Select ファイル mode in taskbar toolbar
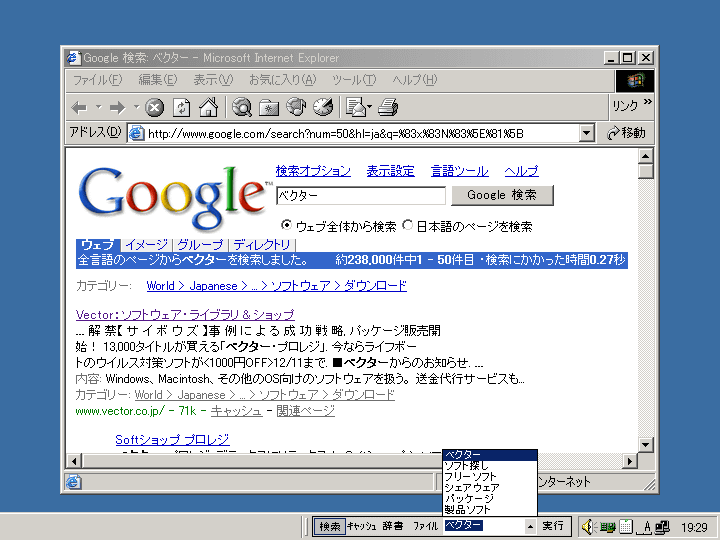 (x=425, y=527)
